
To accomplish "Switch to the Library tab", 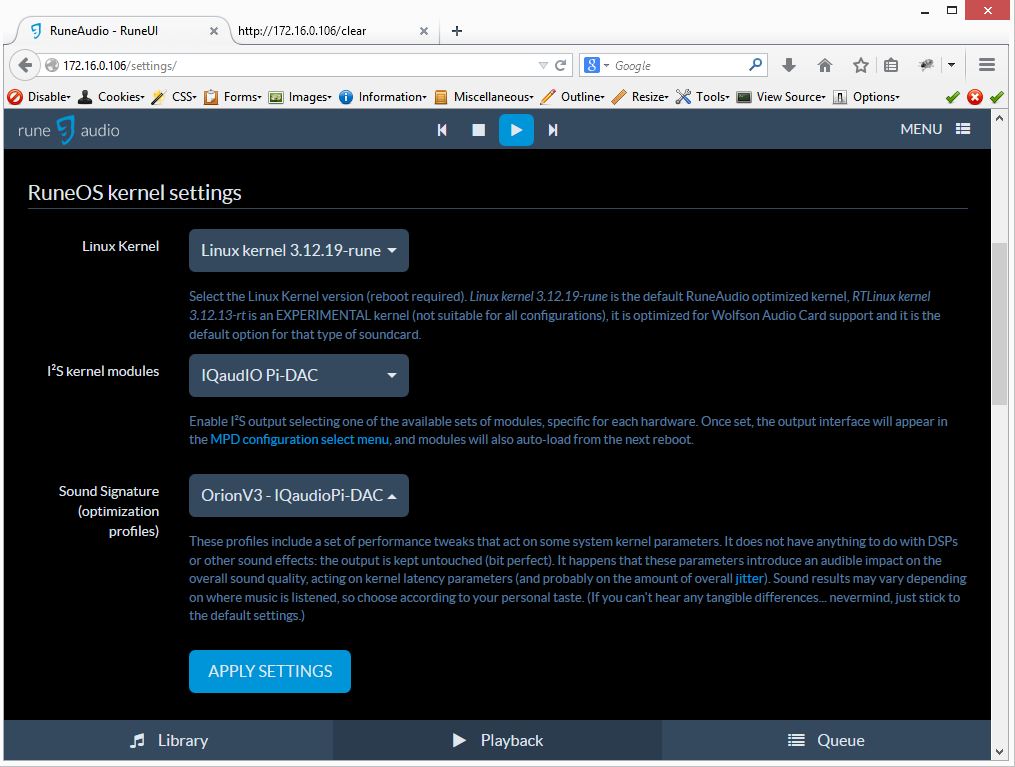I will (168, 740).
